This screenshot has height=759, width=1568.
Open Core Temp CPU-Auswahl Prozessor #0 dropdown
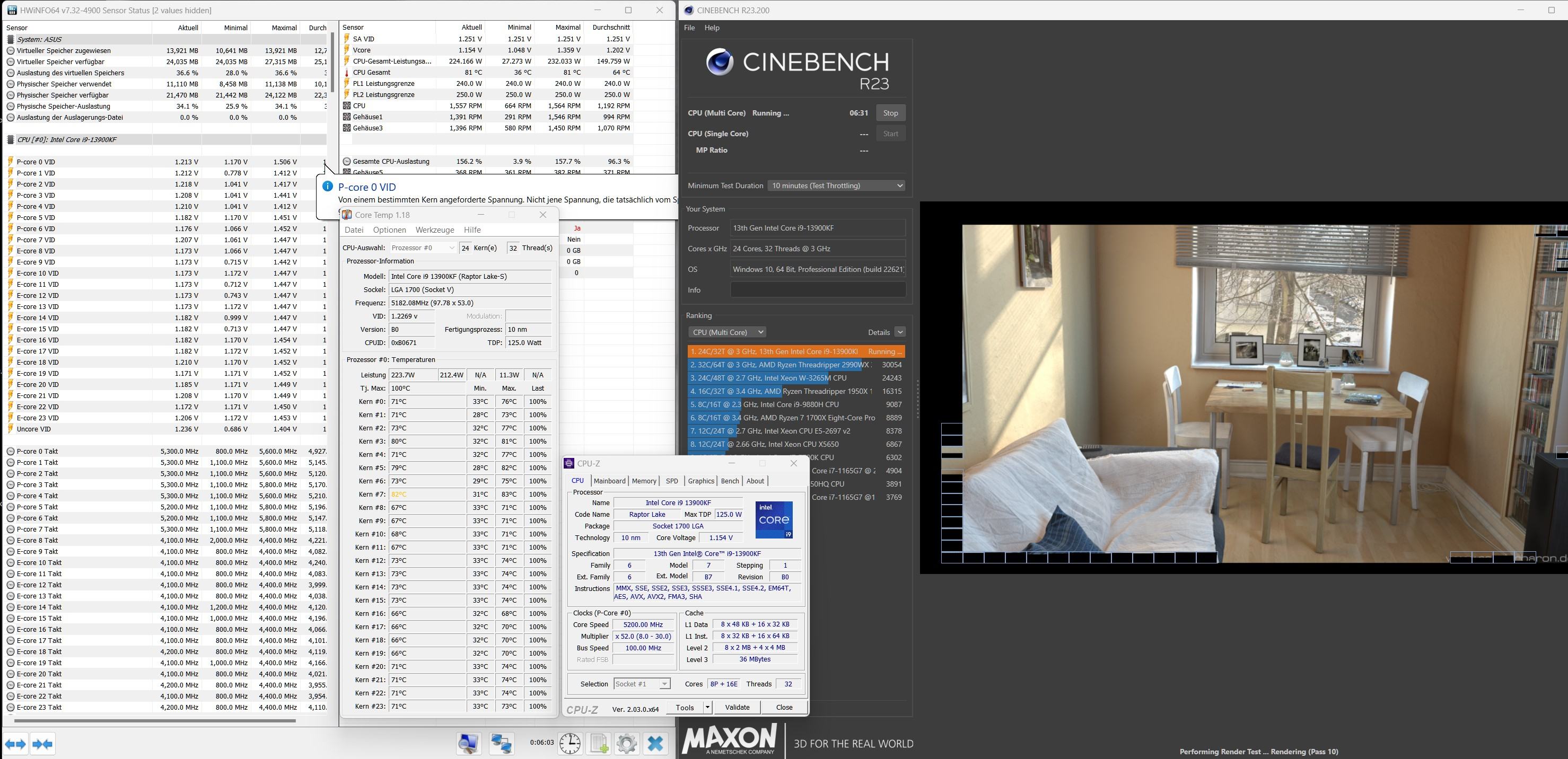pyautogui.click(x=423, y=248)
